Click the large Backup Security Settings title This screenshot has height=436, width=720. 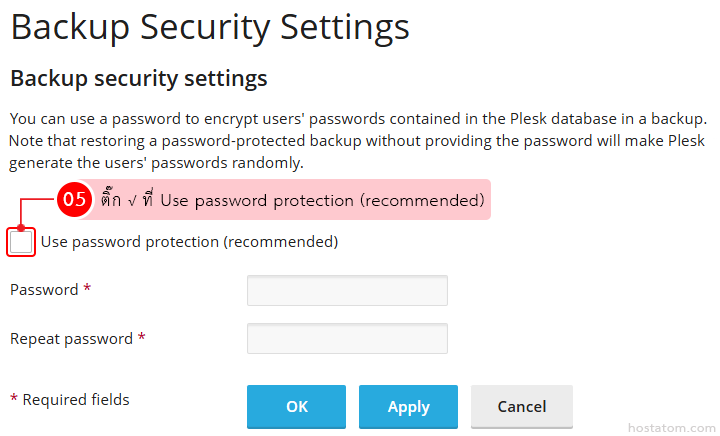coord(210,27)
